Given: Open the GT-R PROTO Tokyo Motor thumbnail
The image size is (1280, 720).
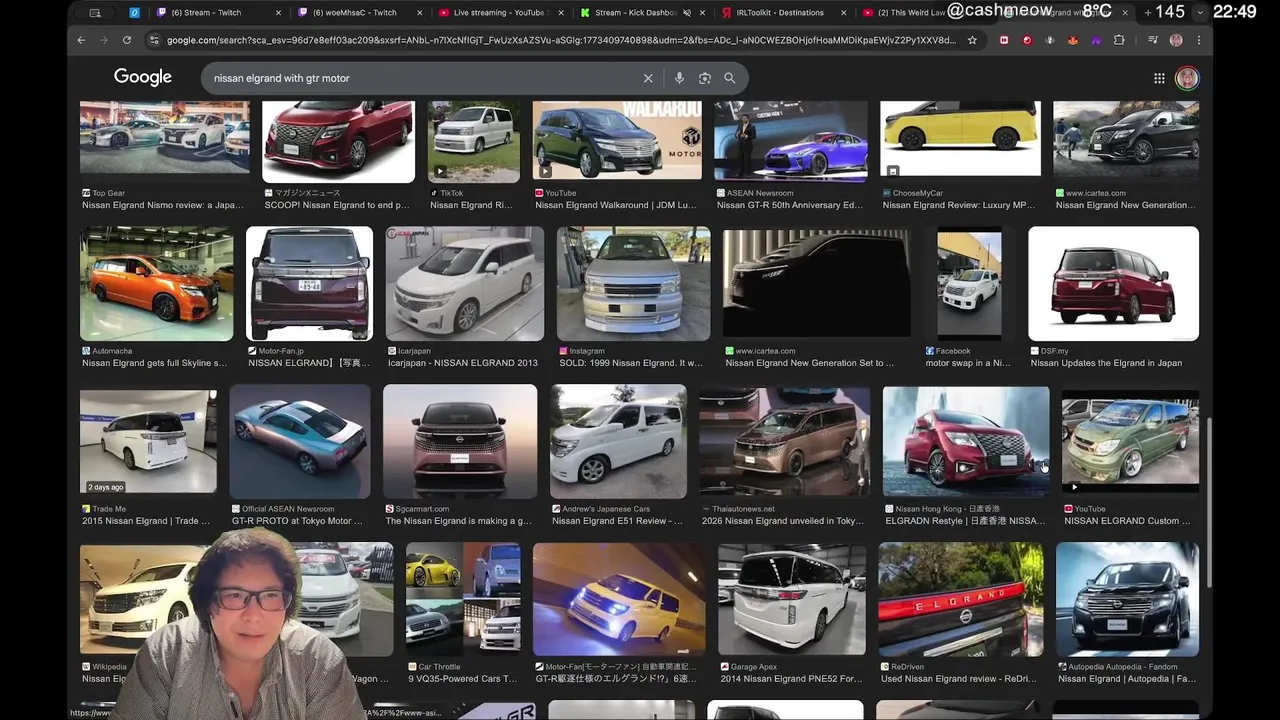Looking at the screenshot, I should coord(300,441).
